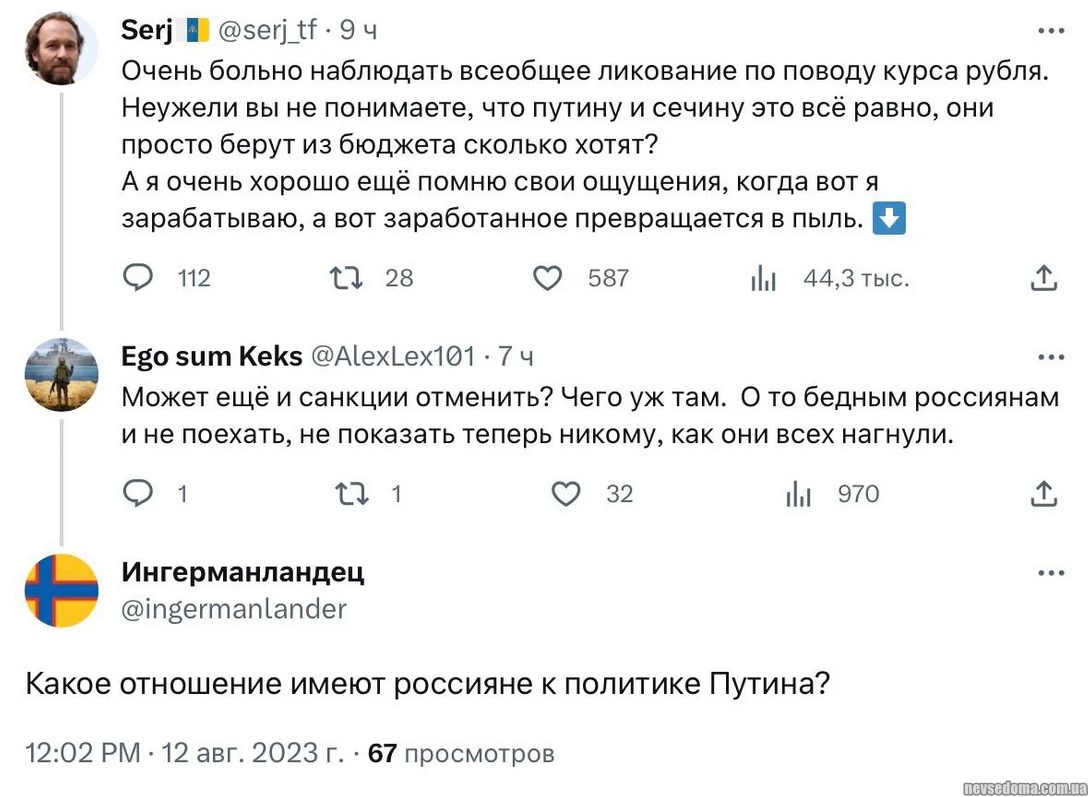Open Ингерманландец flag avatar
This screenshot has width=1089, height=797.
pyautogui.click(x=60, y=590)
